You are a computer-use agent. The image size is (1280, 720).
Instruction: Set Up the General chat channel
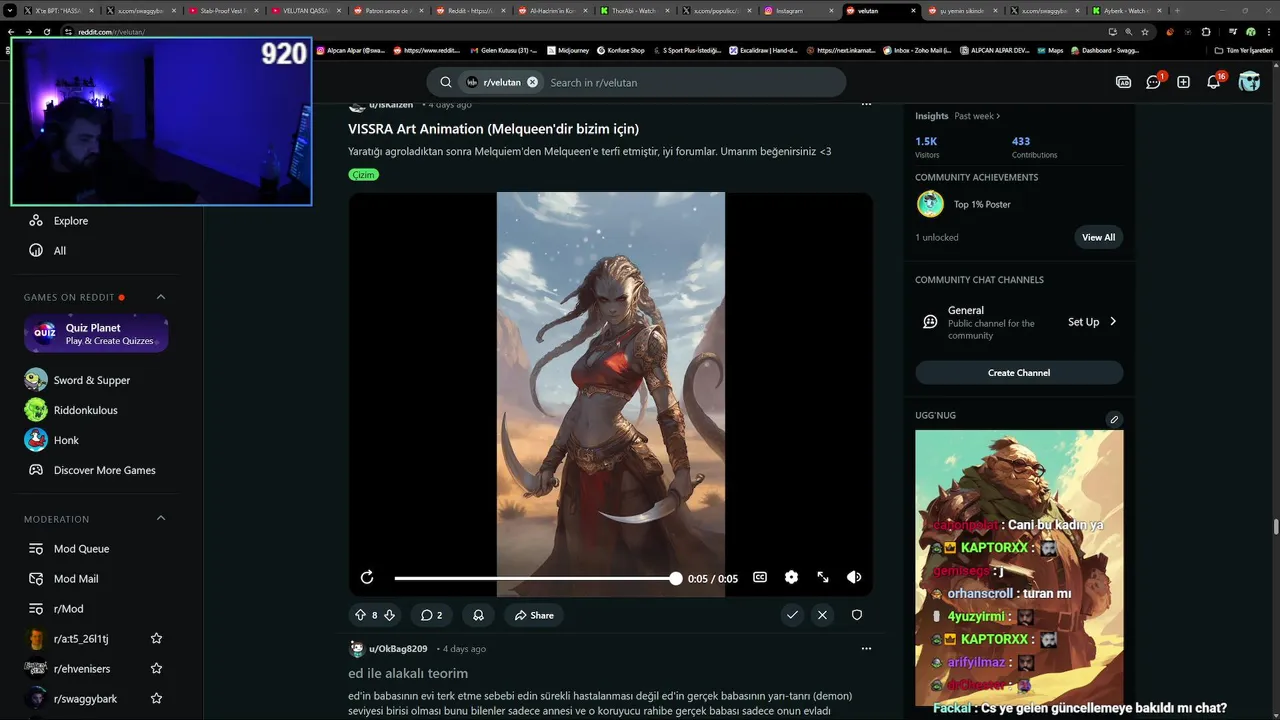tap(1092, 322)
